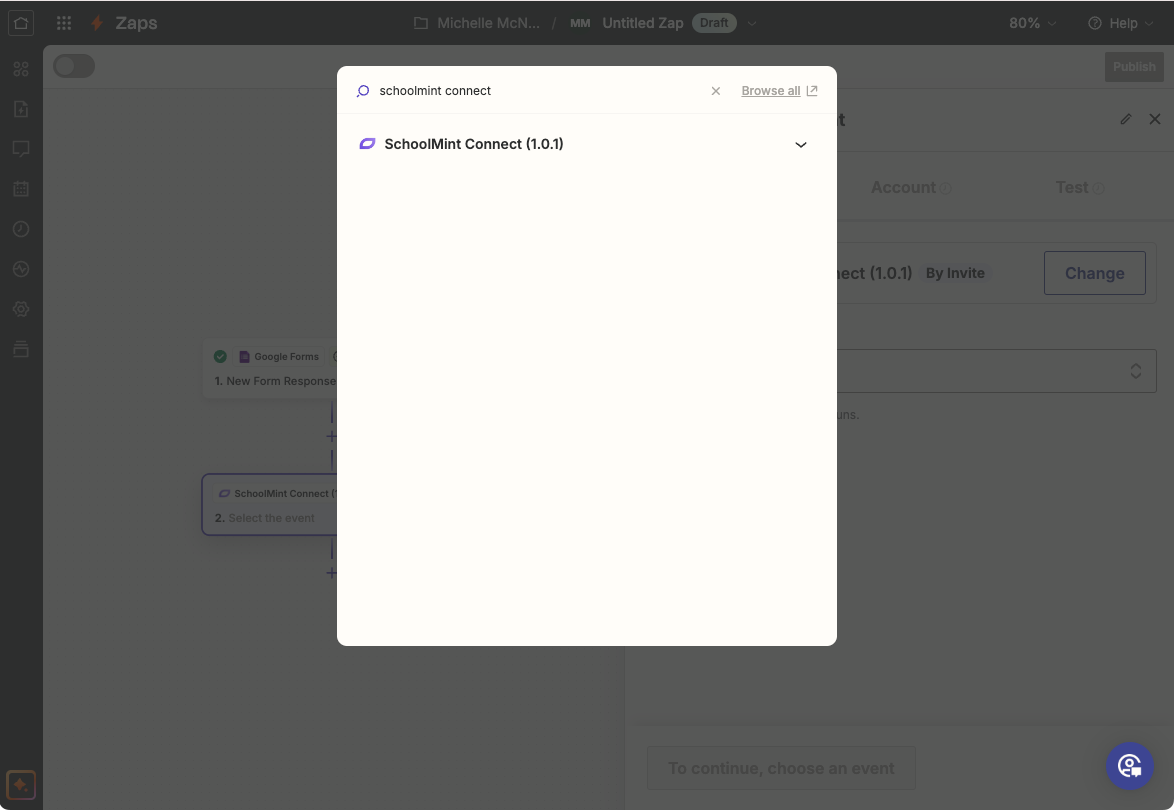Expand SchoolMint Connect (1.0.1) chevron

click(800, 144)
